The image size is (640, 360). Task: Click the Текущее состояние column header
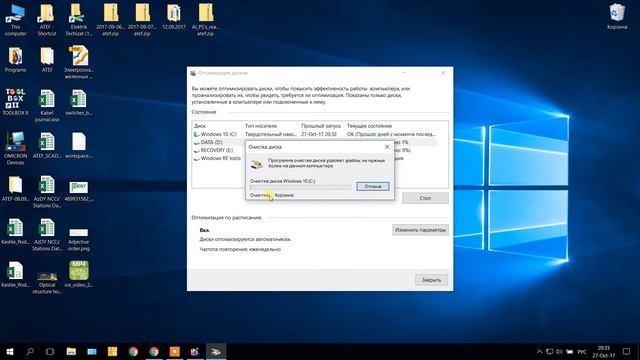[369, 126]
